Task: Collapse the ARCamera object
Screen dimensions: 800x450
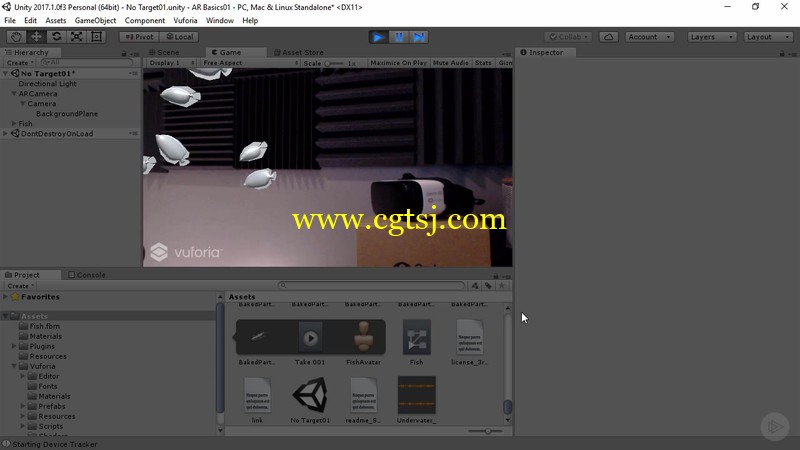Action: [14, 94]
